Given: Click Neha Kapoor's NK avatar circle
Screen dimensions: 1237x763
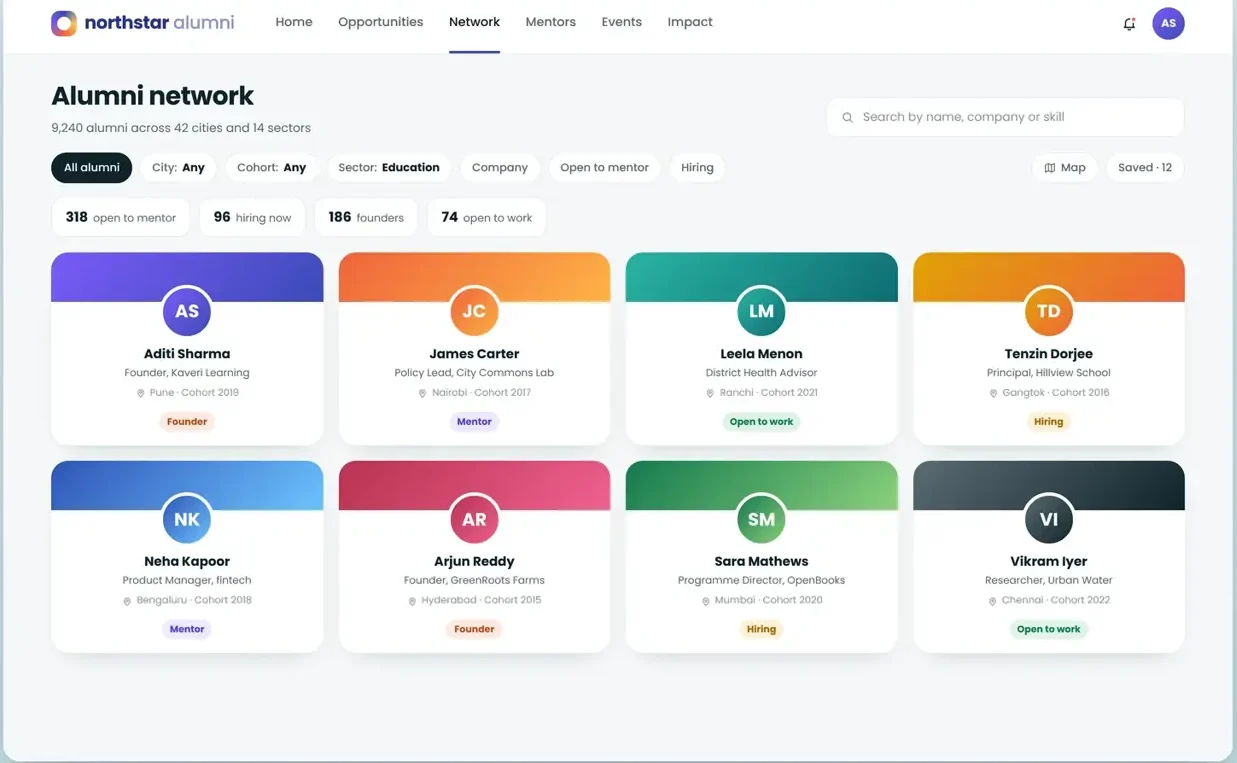Looking at the screenshot, I should [187, 519].
